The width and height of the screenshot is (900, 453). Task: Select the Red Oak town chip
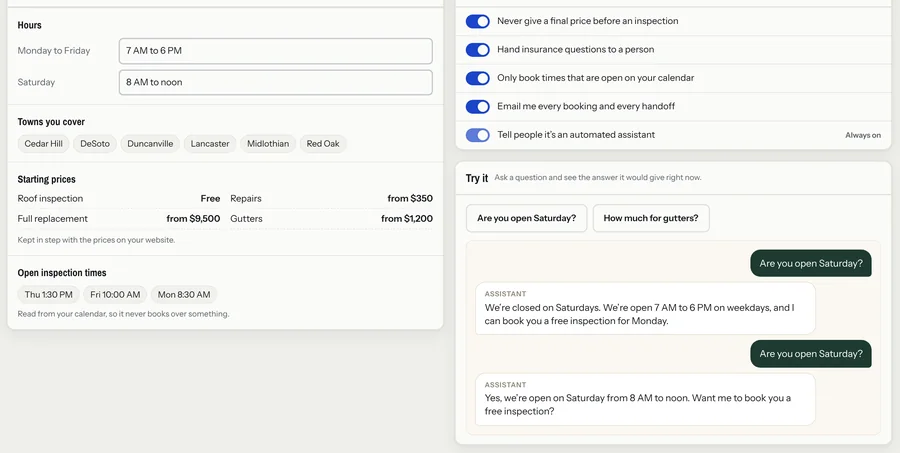point(323,144)
